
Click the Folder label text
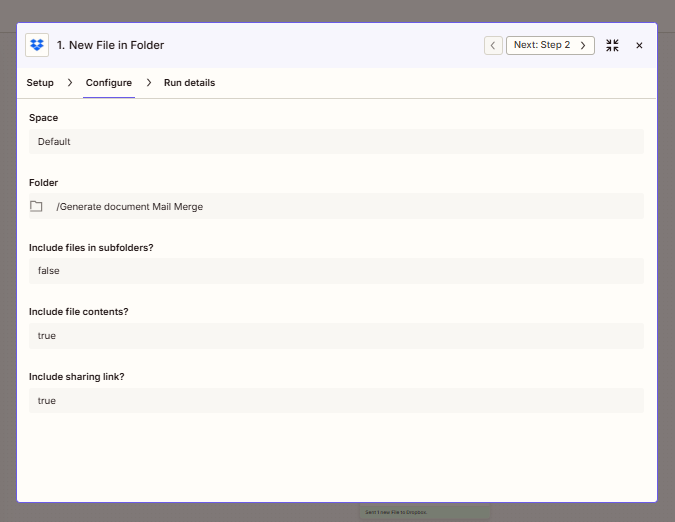44,183
